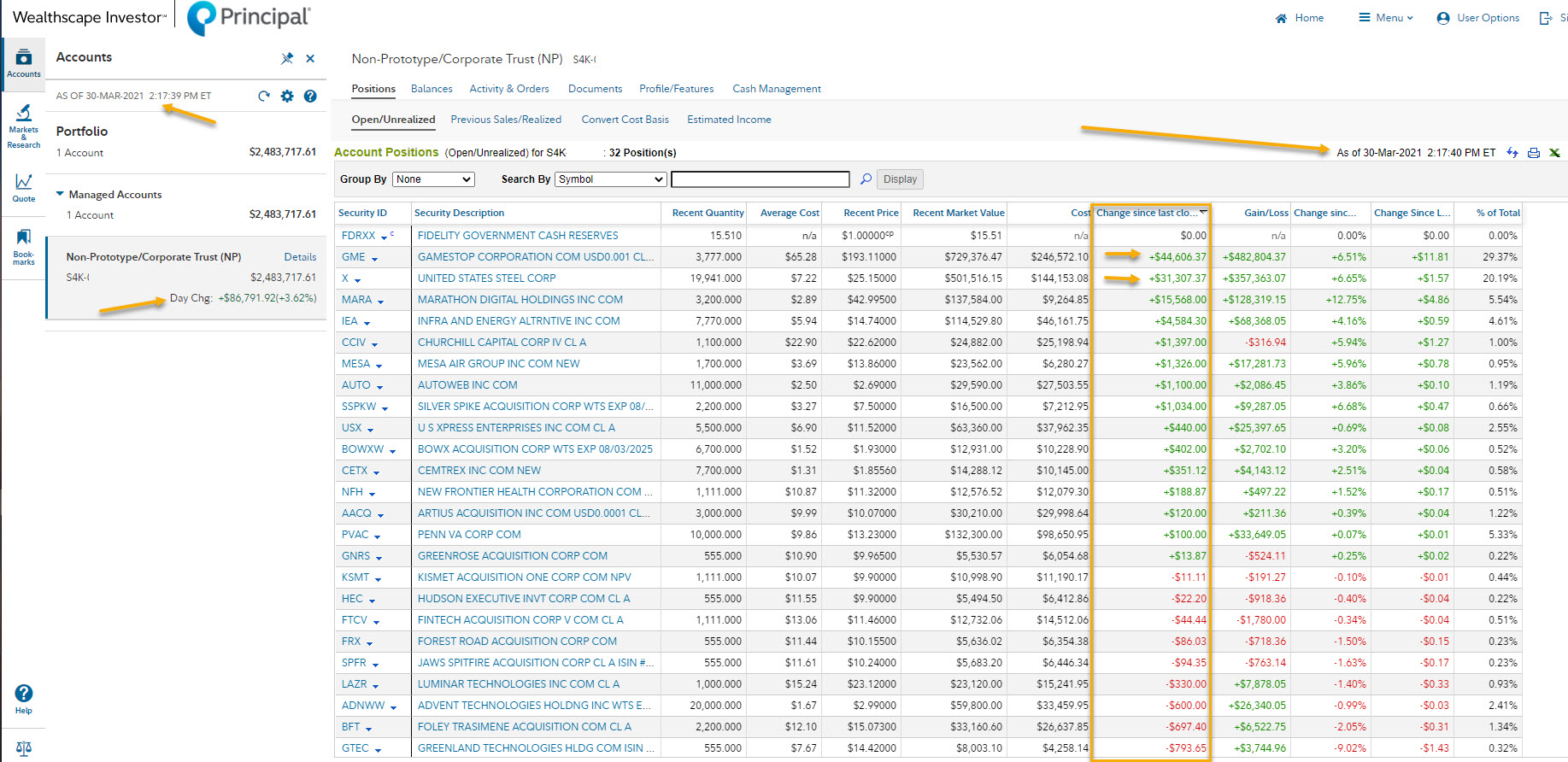Open Accounts panel settings gear
The width and height of the screenshot is (1568, 762).
[287, 96]
